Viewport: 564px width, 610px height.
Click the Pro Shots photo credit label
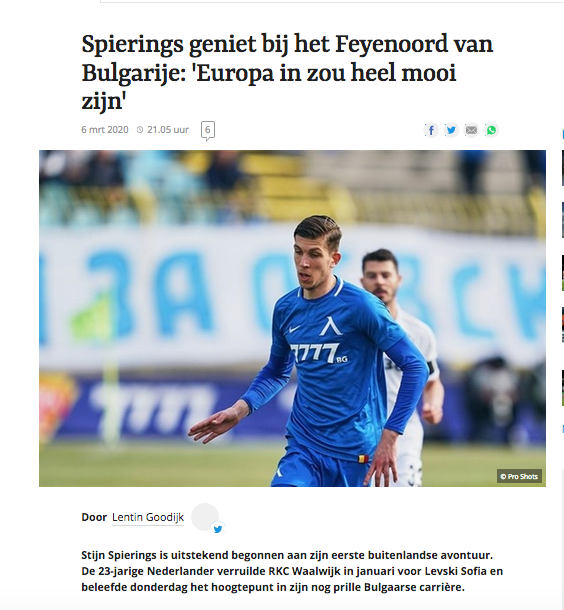tap(519, 476)
